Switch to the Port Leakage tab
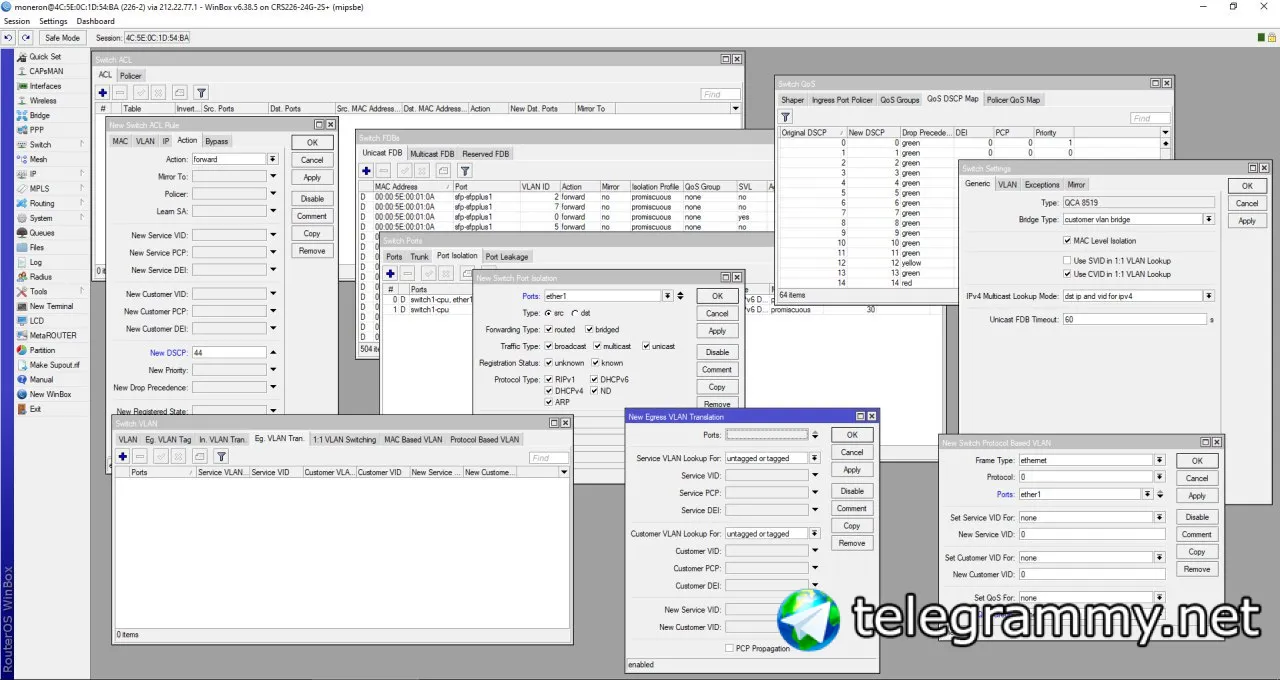Image resolution: width=1280 pixels, height=680 pixels. (x=507, y=257)
